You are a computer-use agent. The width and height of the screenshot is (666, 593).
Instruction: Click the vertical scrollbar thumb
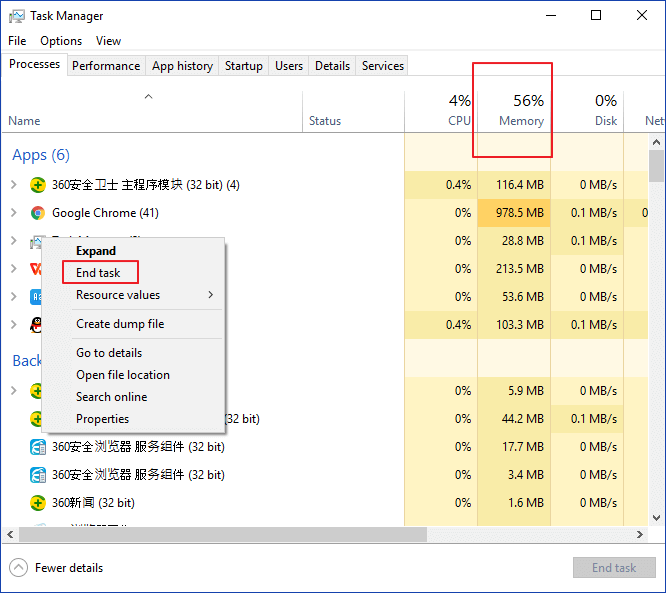pyautogui.click(x=656, y=165)
